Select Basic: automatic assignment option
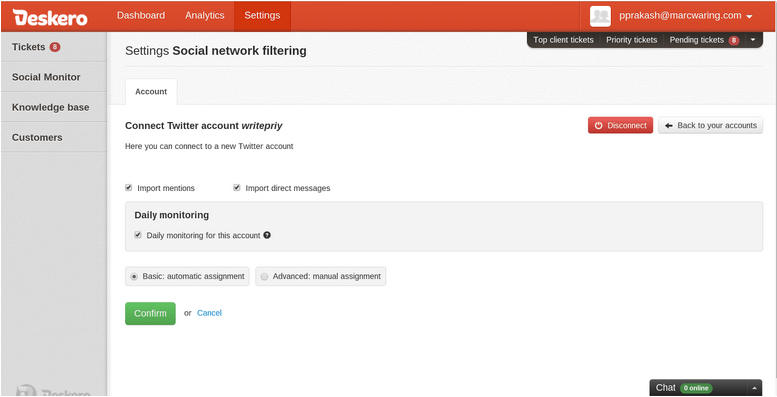Image resolution: width=777 pixels, height=397 pixels. [187, 277]
